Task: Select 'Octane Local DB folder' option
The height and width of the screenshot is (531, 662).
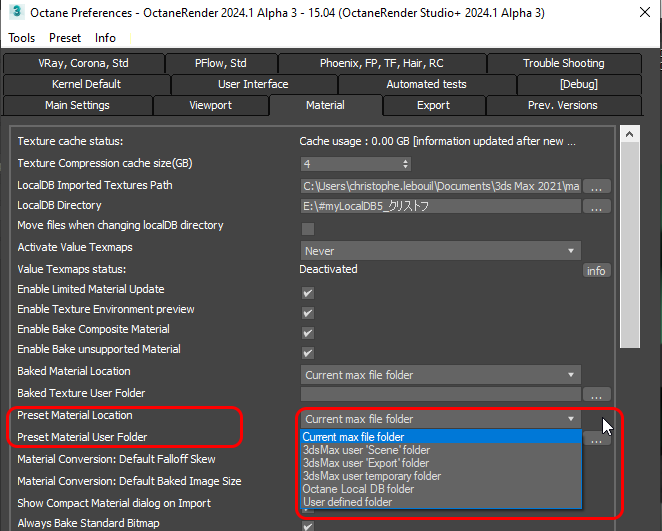Action: [x=359, y=489]
